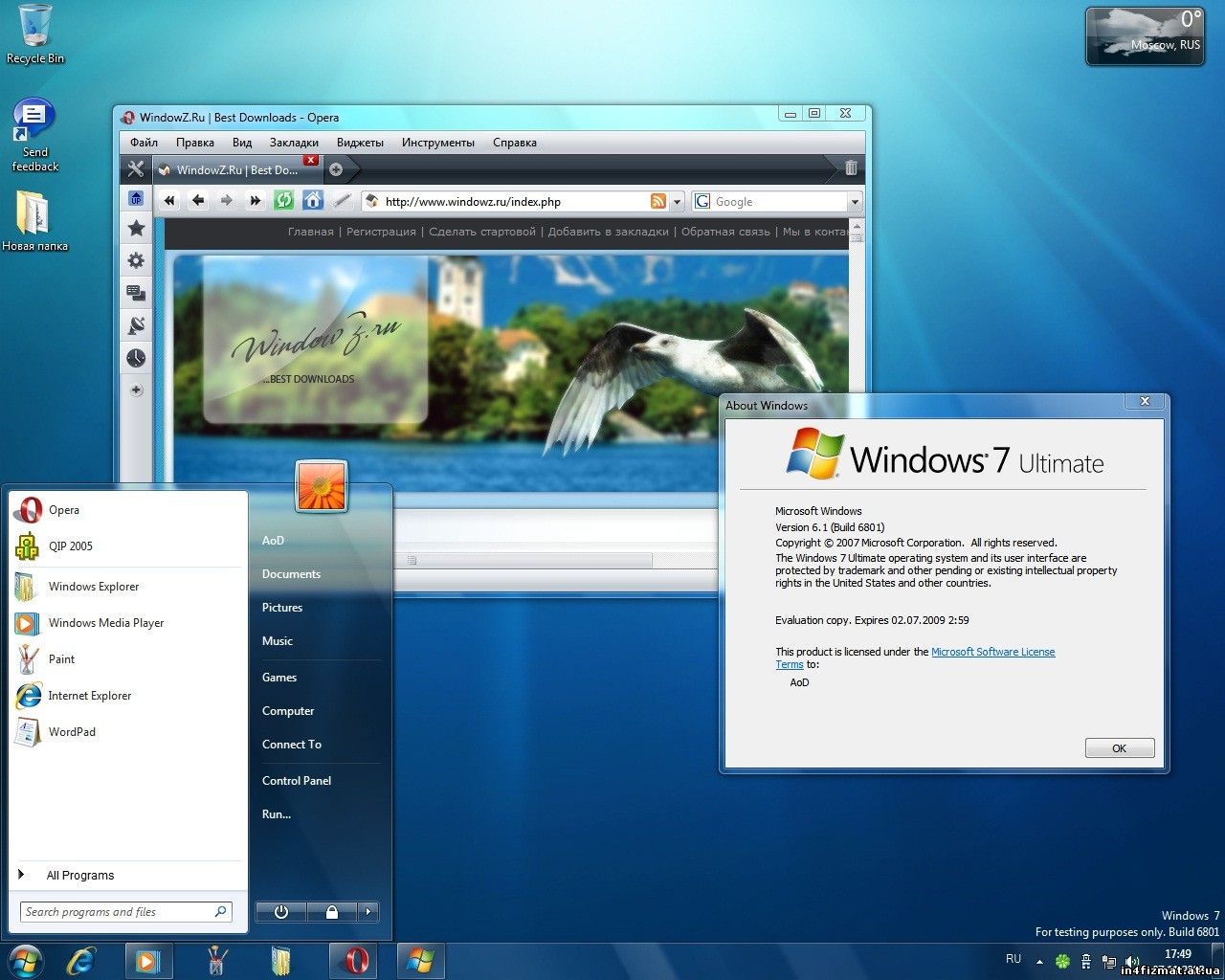
Task: Open closed tabs trash can in Opera
Action: coord(851,168)
